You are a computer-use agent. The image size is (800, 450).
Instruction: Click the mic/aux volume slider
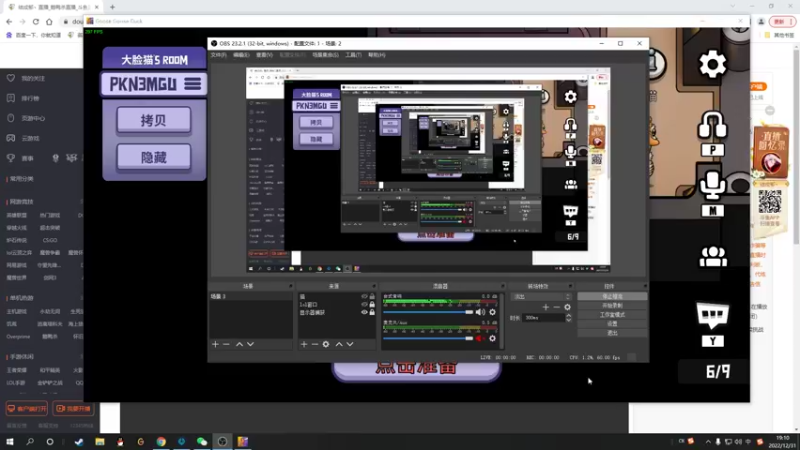click(x=428, y=338)
